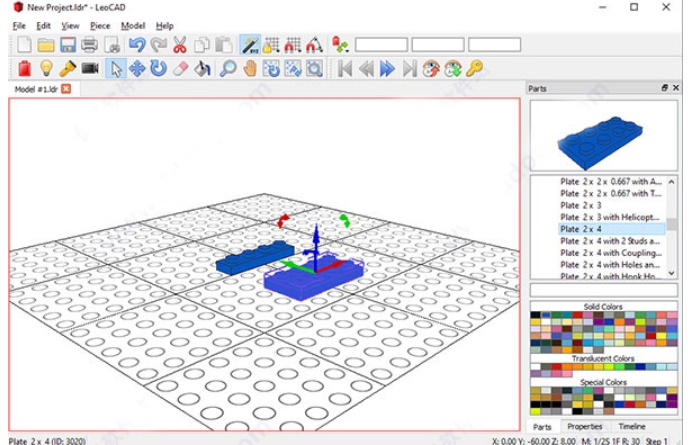Image resolution: width=691 pixels, height=445 pixels.
Task: Toggle relative transform wand button
Action: point(249,45)
